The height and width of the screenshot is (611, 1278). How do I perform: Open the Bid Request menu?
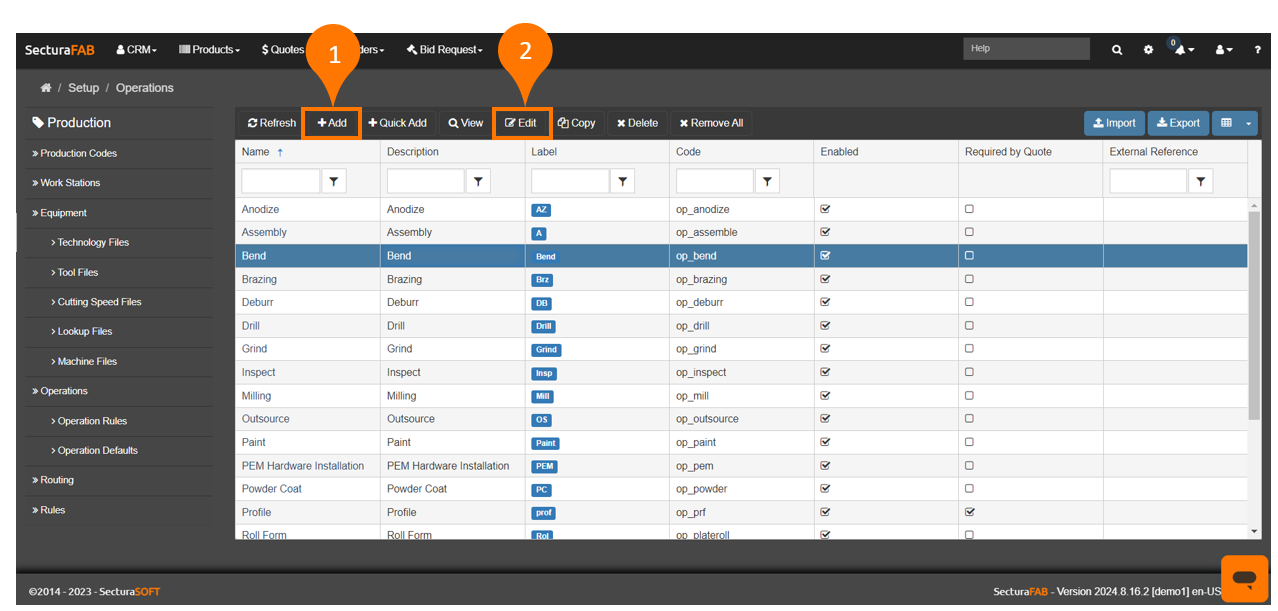pos(444,50)
